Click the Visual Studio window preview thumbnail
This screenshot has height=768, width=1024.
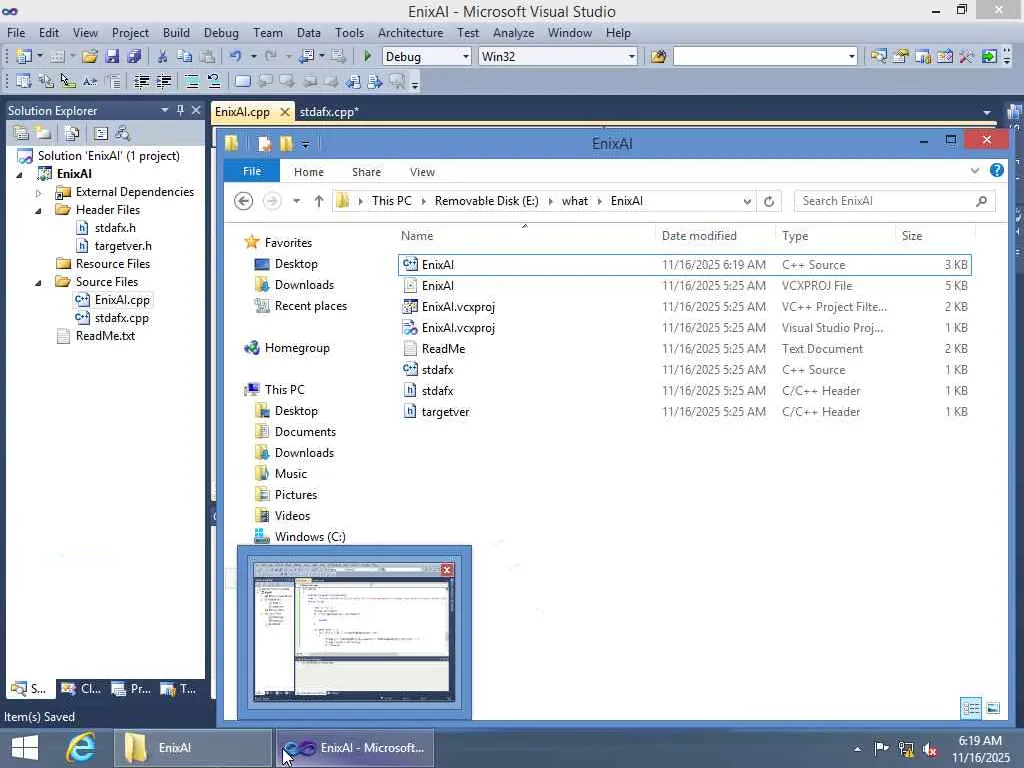[353, 632]
